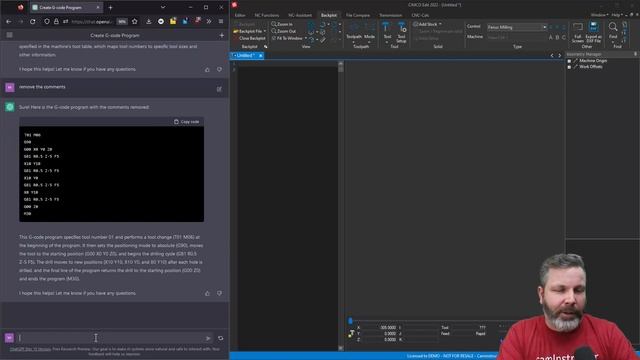Open the CNC-Calc ribbon tab
This screenshot has height=360, width=640.
coord(420,15)
